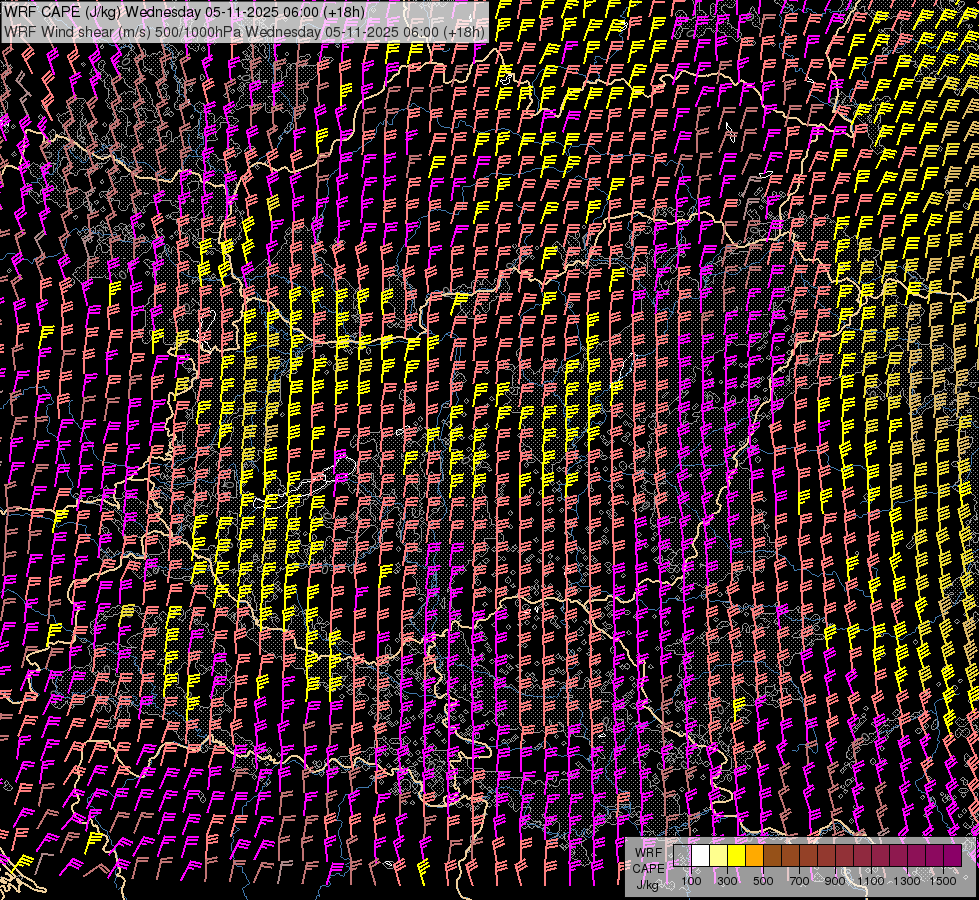Viewport: 979px width, 900px height.
Task: Click the J/kg unit label in legend
Action: click(x=648, y=884)
